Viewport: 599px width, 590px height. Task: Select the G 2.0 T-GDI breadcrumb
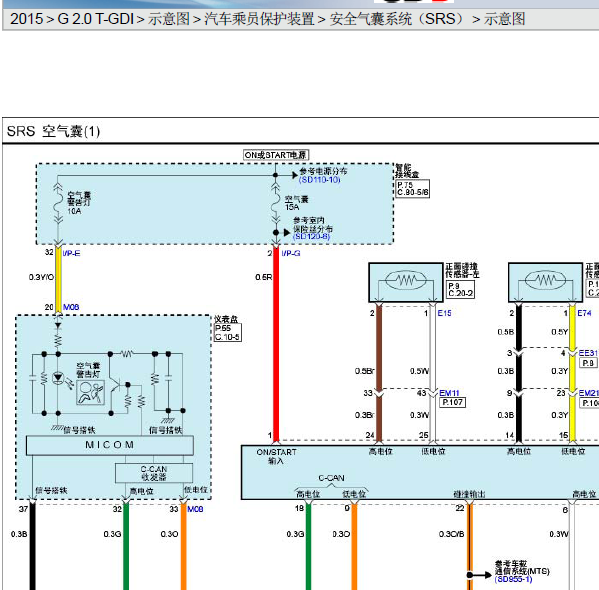click(96, 19)
